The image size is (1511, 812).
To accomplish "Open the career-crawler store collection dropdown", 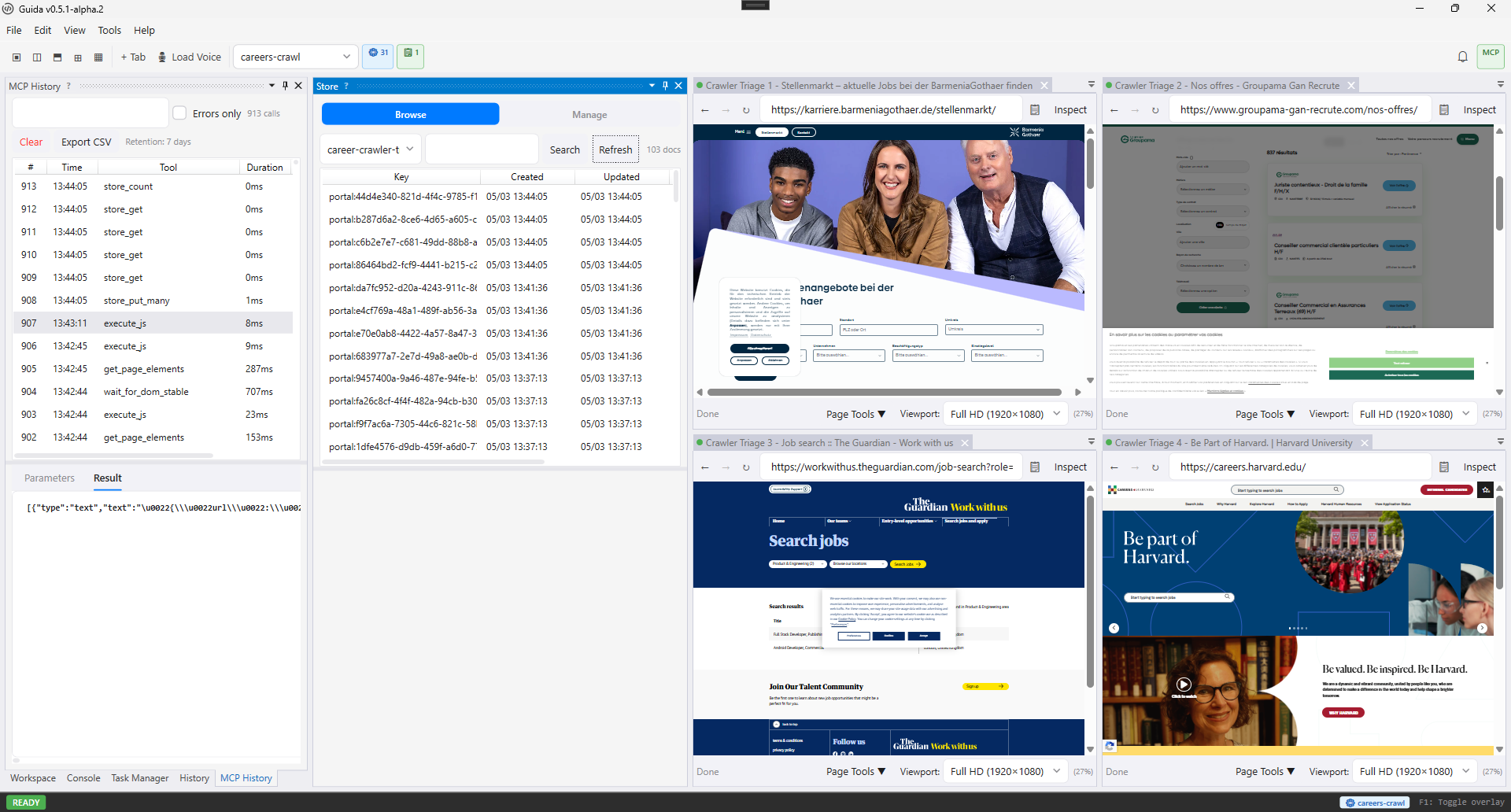I will [x=371, y=149].
